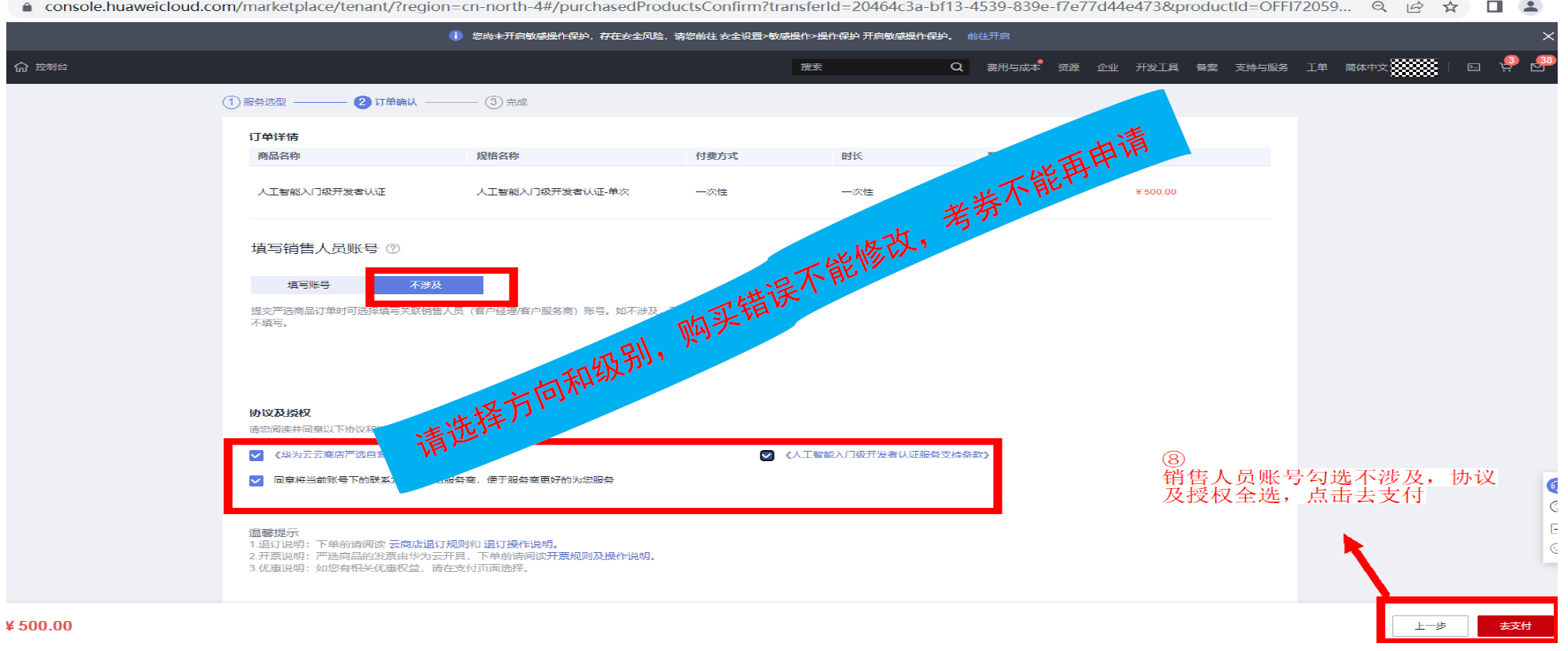This screenshot has width=1568, height=651.
Task: Open 控制台 console link
Action: point(51,67)
